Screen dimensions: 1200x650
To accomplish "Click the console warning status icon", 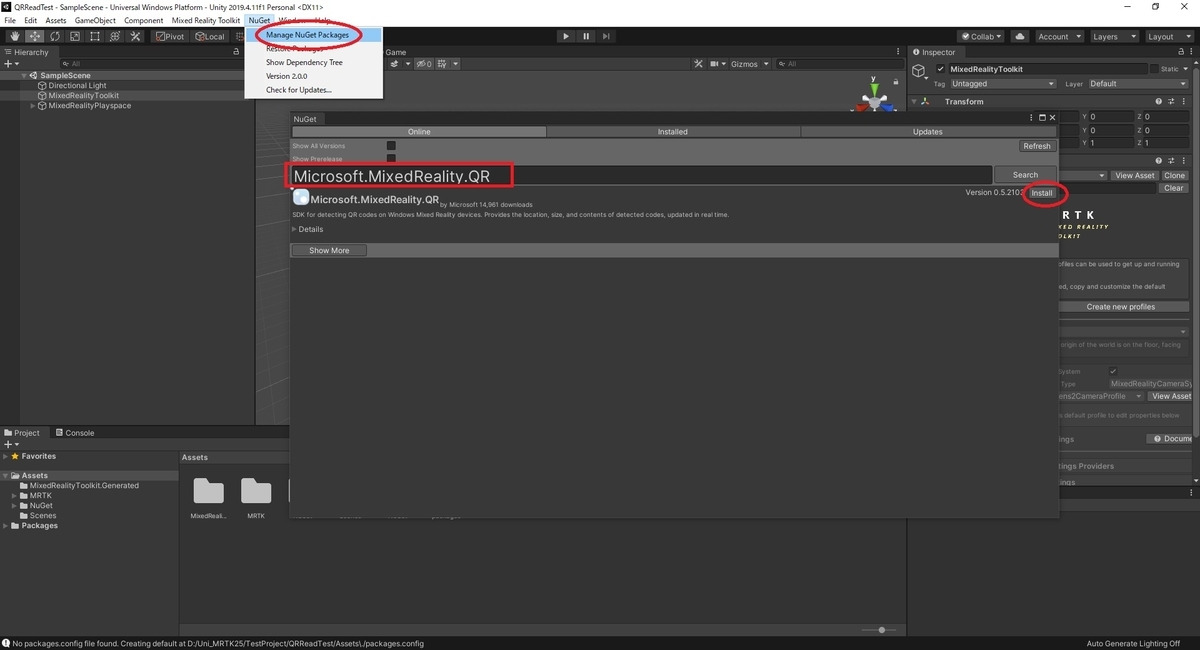I will pyautogui.click(x=6, y=644).
